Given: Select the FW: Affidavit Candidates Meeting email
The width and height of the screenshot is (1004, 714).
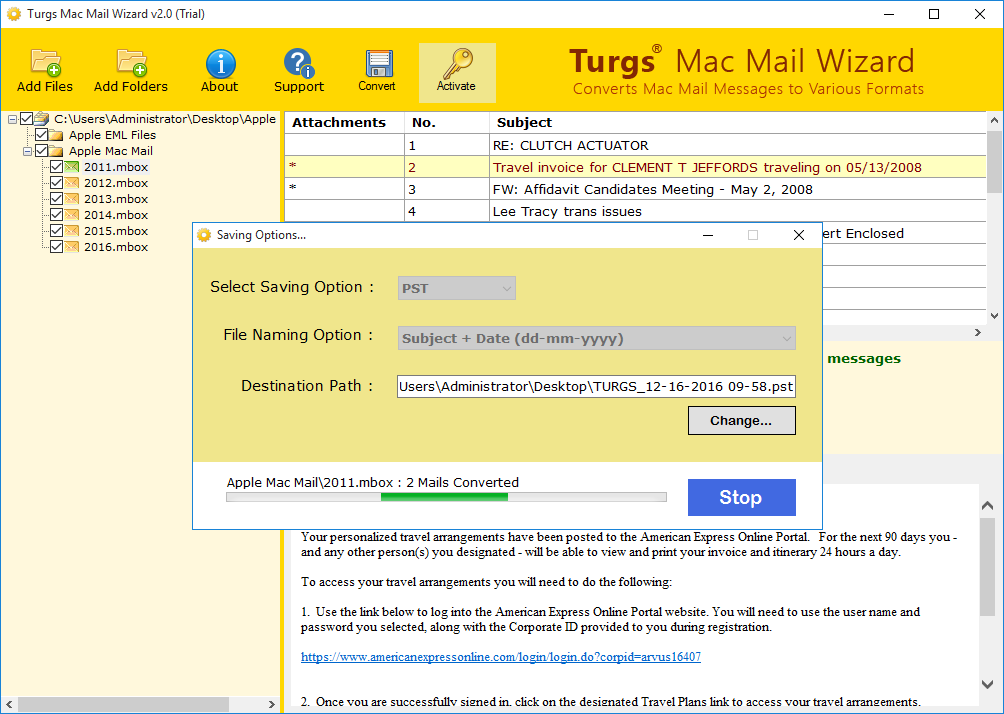Looking at the screenshot, I should coord(635,190).
